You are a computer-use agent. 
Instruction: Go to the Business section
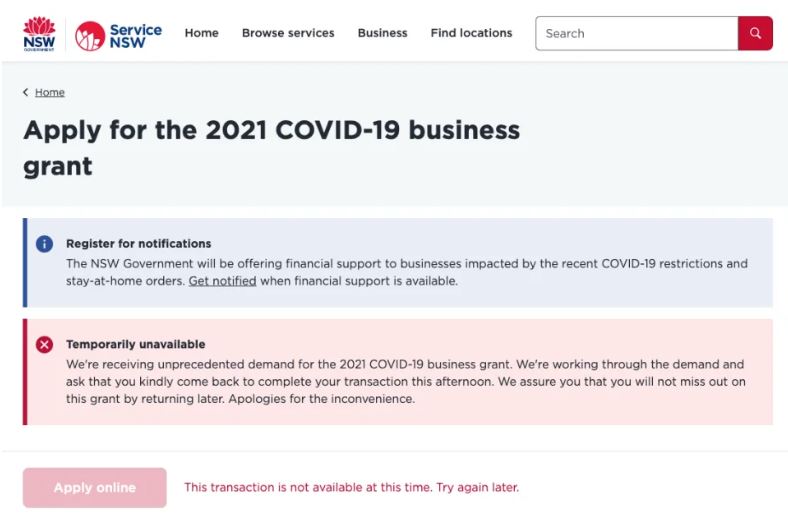click(382, 33)
